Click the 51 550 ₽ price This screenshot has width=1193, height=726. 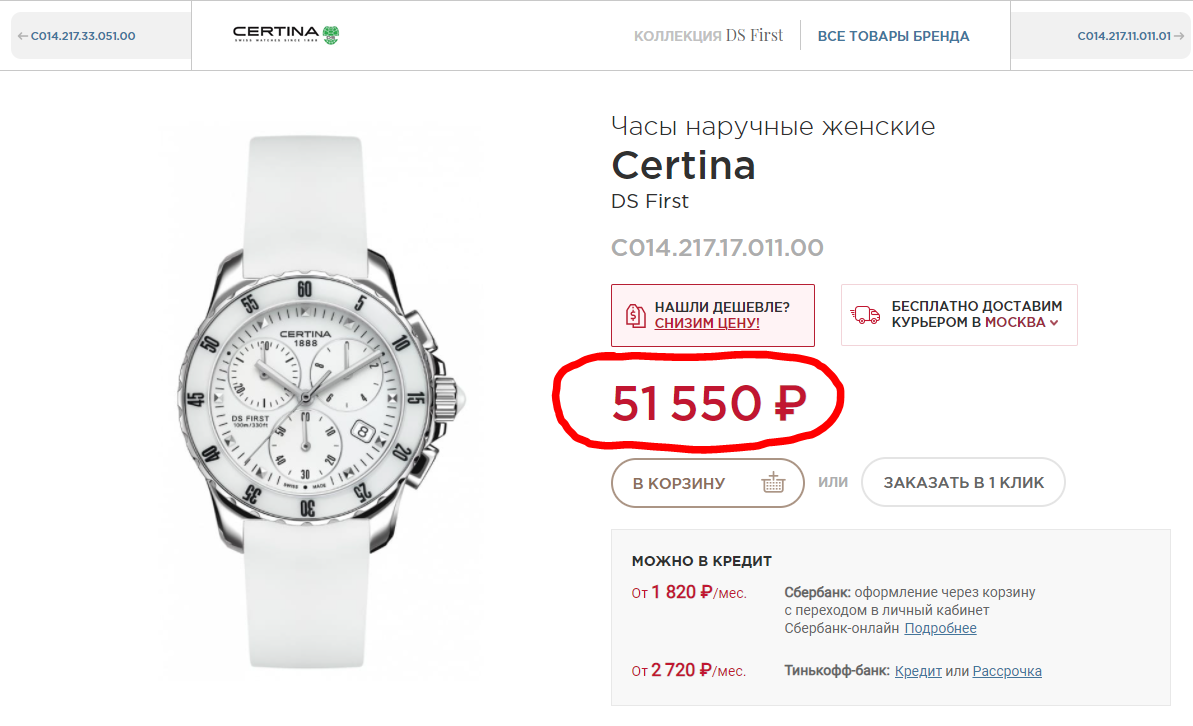(x=708, y=404)
